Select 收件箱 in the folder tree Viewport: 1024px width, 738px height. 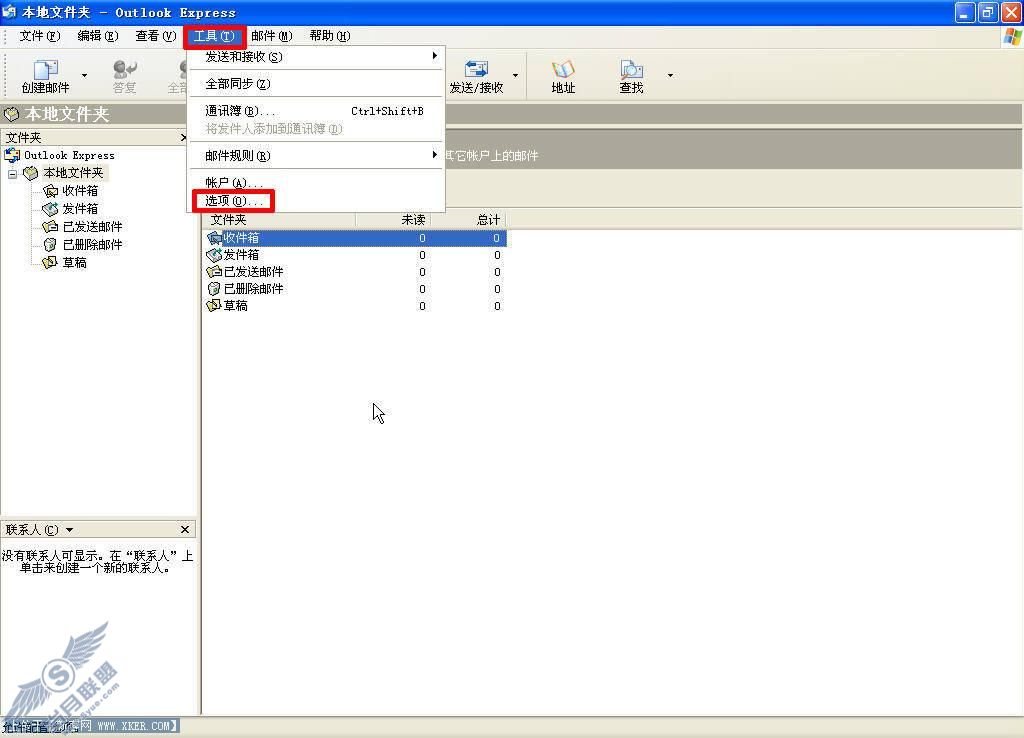pyautogui.click(x=80, y=191)
